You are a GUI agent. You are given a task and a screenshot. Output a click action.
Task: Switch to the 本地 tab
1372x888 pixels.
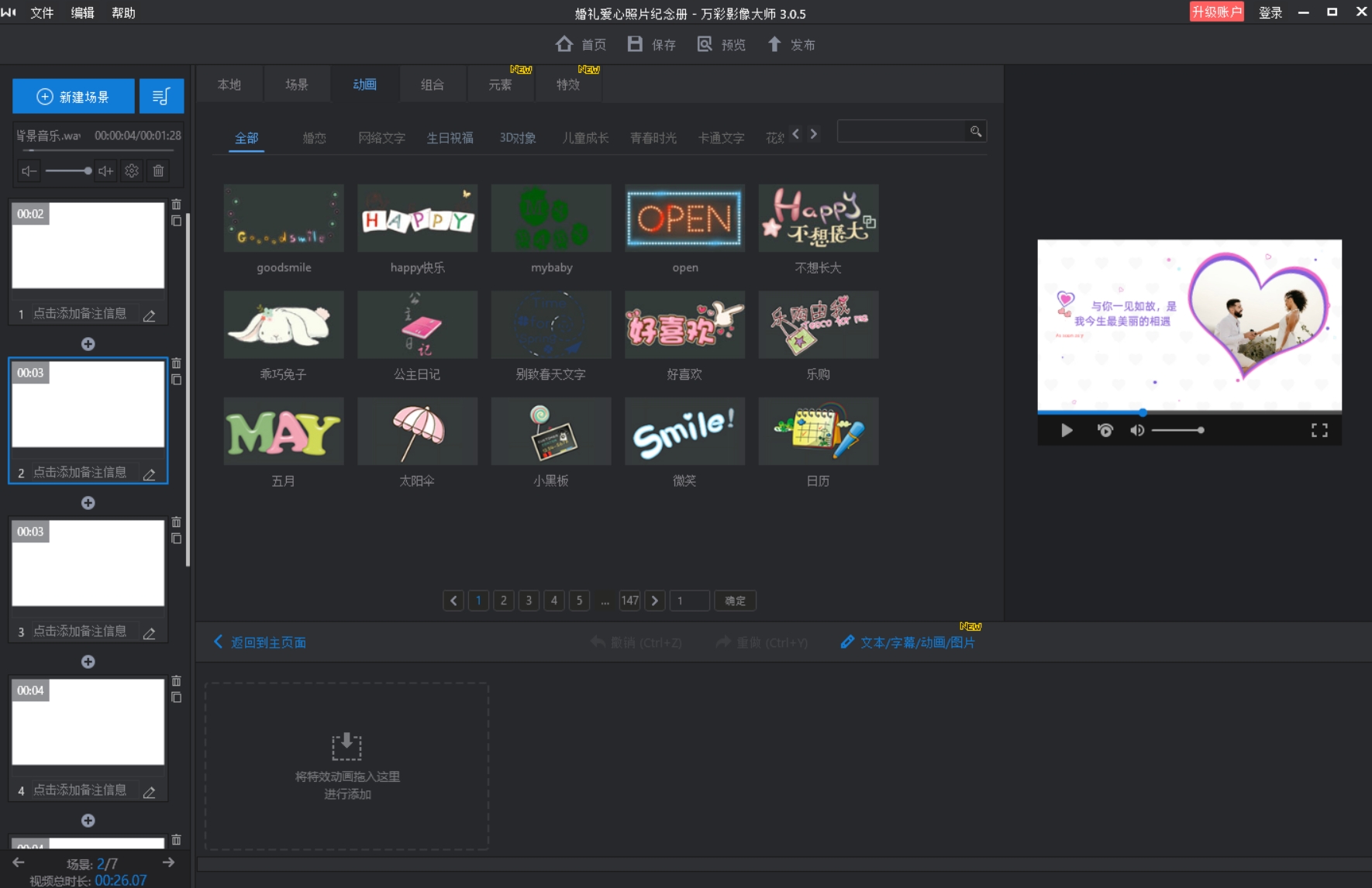[x=229, y=84]
